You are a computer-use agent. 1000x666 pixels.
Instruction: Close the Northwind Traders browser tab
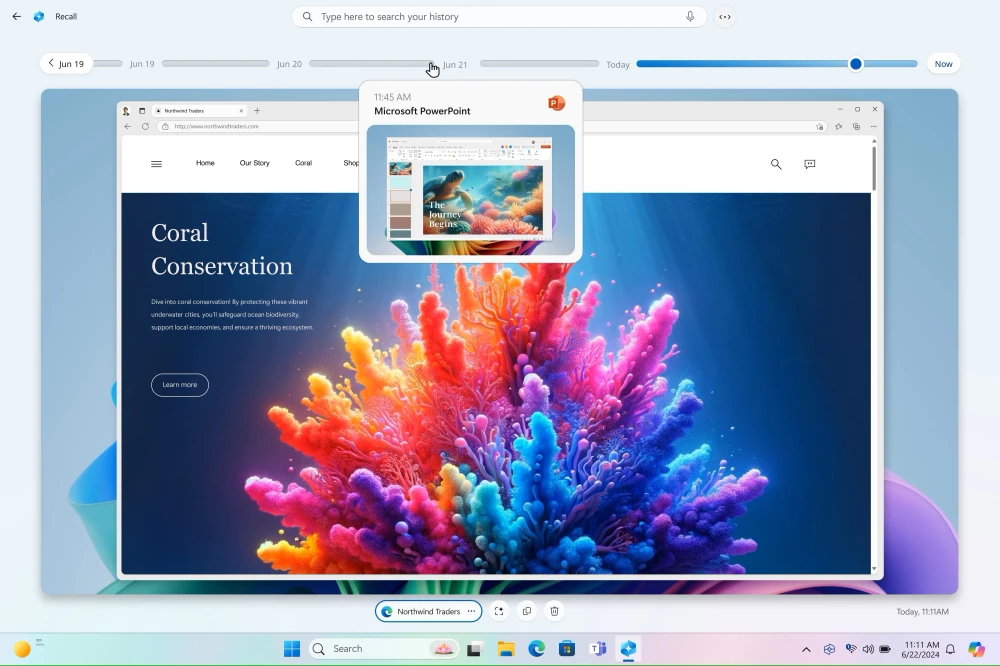(241, 110)
